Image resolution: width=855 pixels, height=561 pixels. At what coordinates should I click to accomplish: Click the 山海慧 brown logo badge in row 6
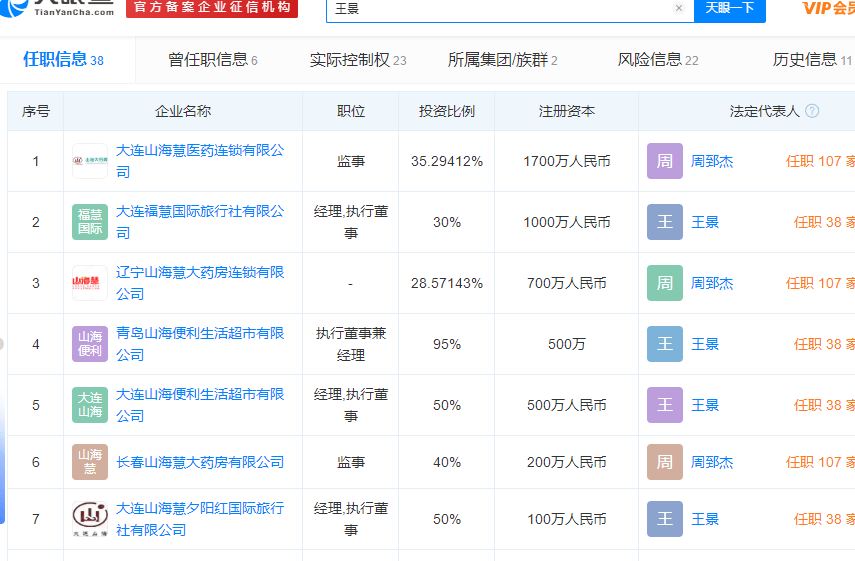pos(90,462)
